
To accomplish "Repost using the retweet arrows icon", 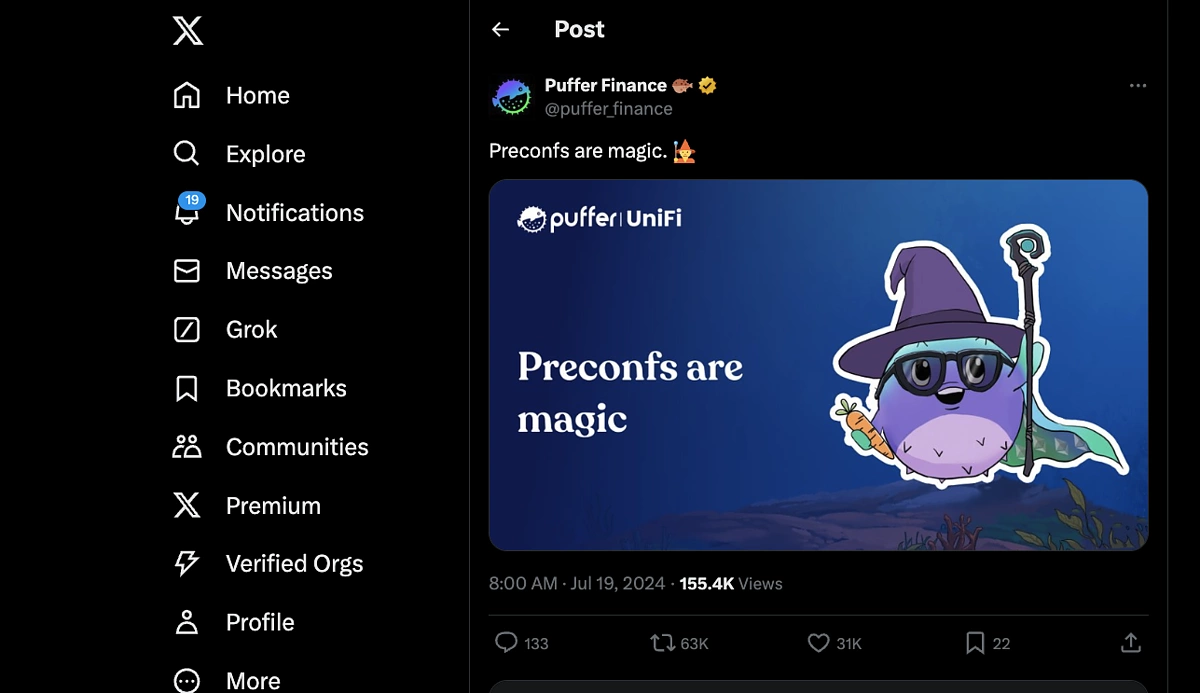I will pos(662,642).
